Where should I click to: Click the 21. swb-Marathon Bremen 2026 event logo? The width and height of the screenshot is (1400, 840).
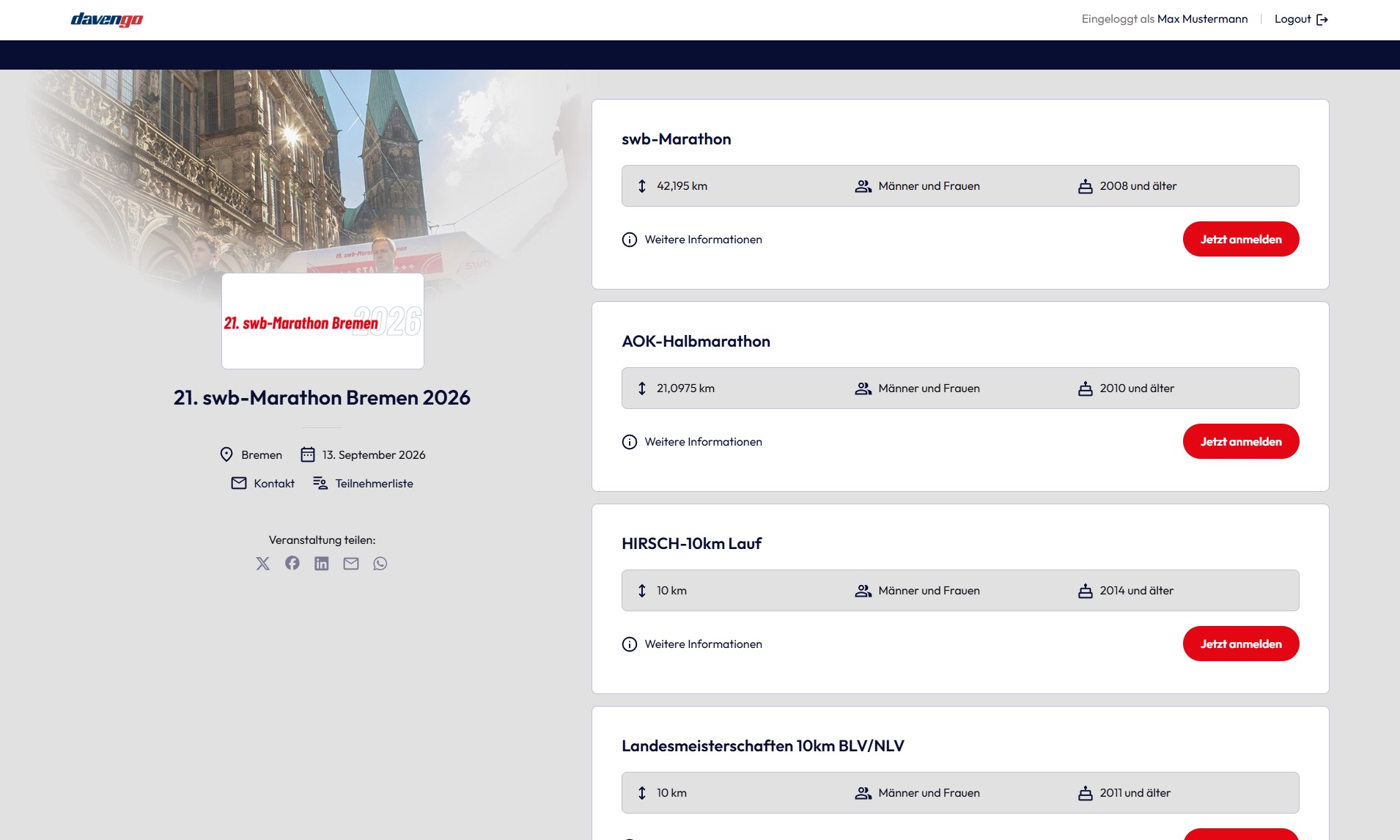(x=323, y=321)
